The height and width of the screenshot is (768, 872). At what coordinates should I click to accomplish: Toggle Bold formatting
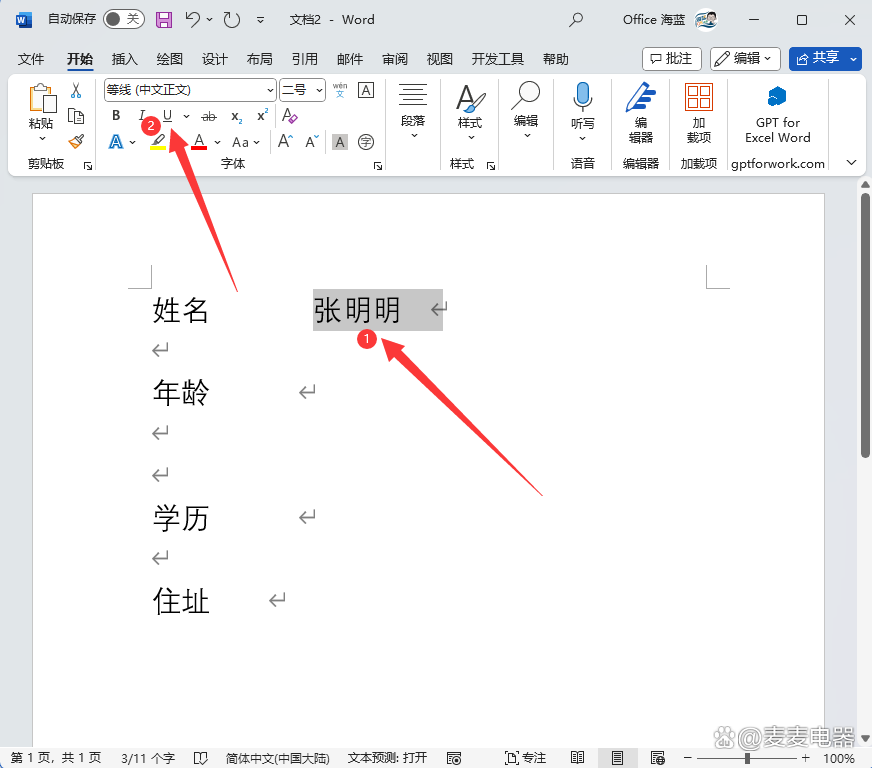[x=116, y=116]
